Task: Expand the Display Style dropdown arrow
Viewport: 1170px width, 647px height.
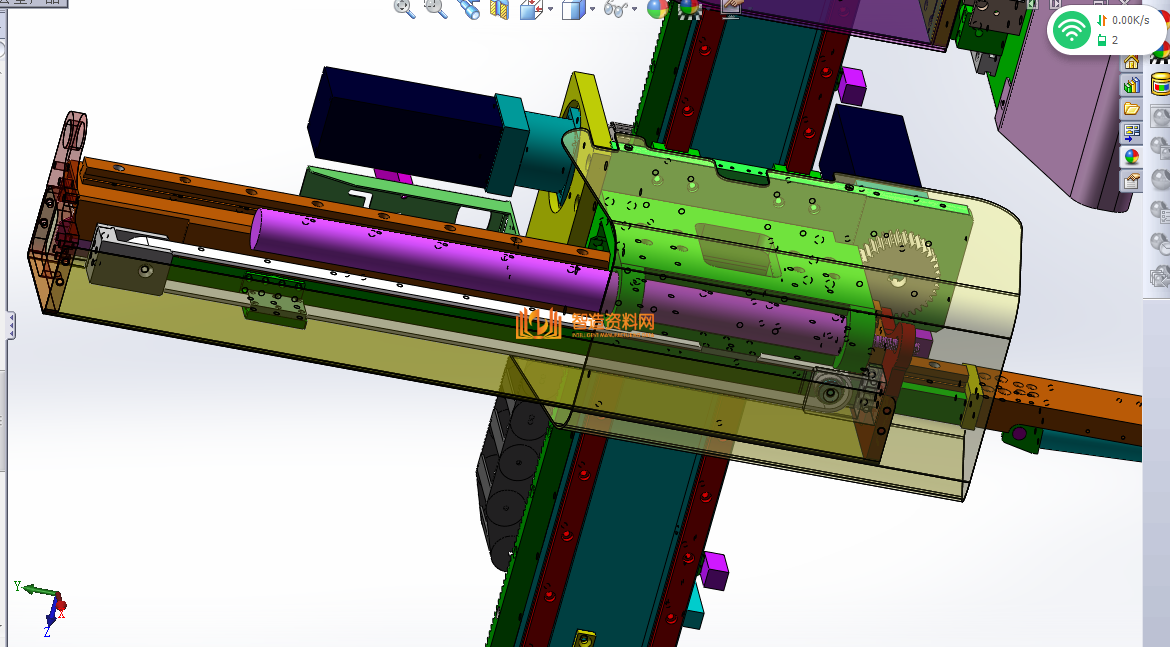Action: (x=592, y=10)
